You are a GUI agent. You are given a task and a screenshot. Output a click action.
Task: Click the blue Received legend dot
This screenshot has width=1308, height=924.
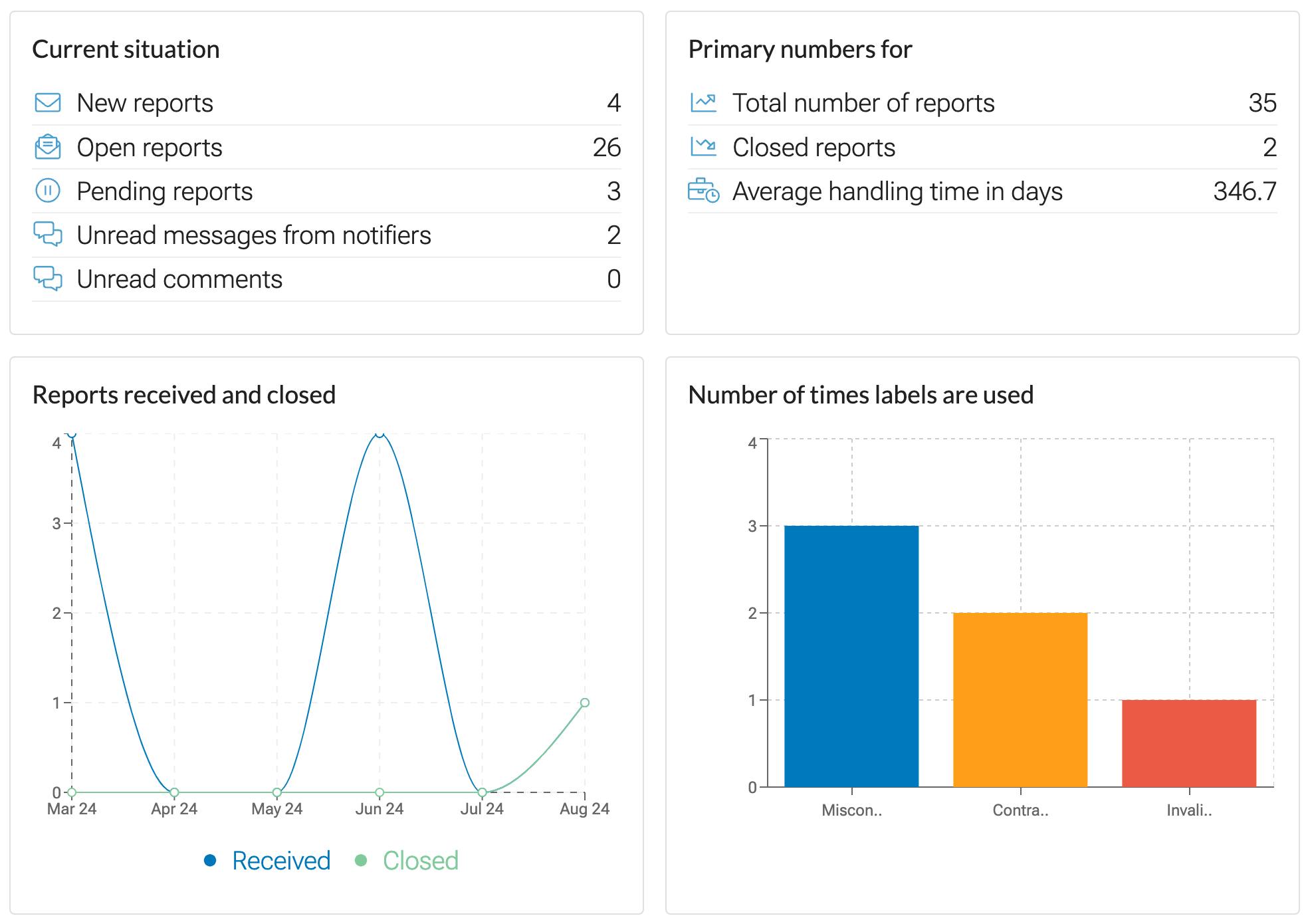click(x=210, y=861)
